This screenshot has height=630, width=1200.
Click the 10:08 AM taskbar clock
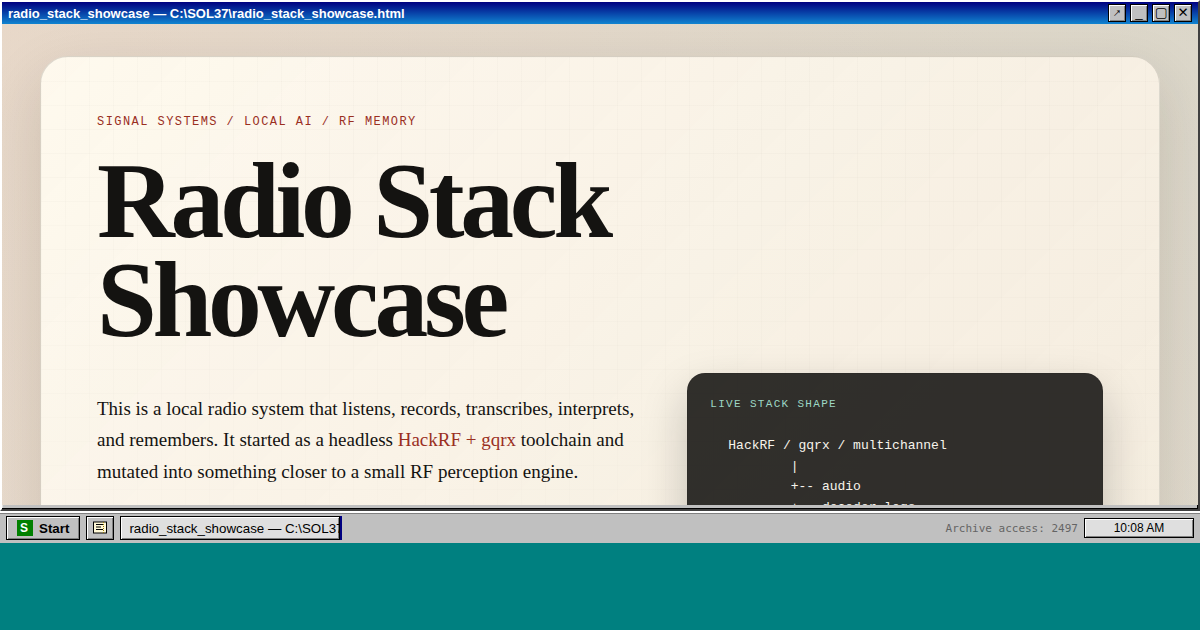click(x=1138, y=528)
